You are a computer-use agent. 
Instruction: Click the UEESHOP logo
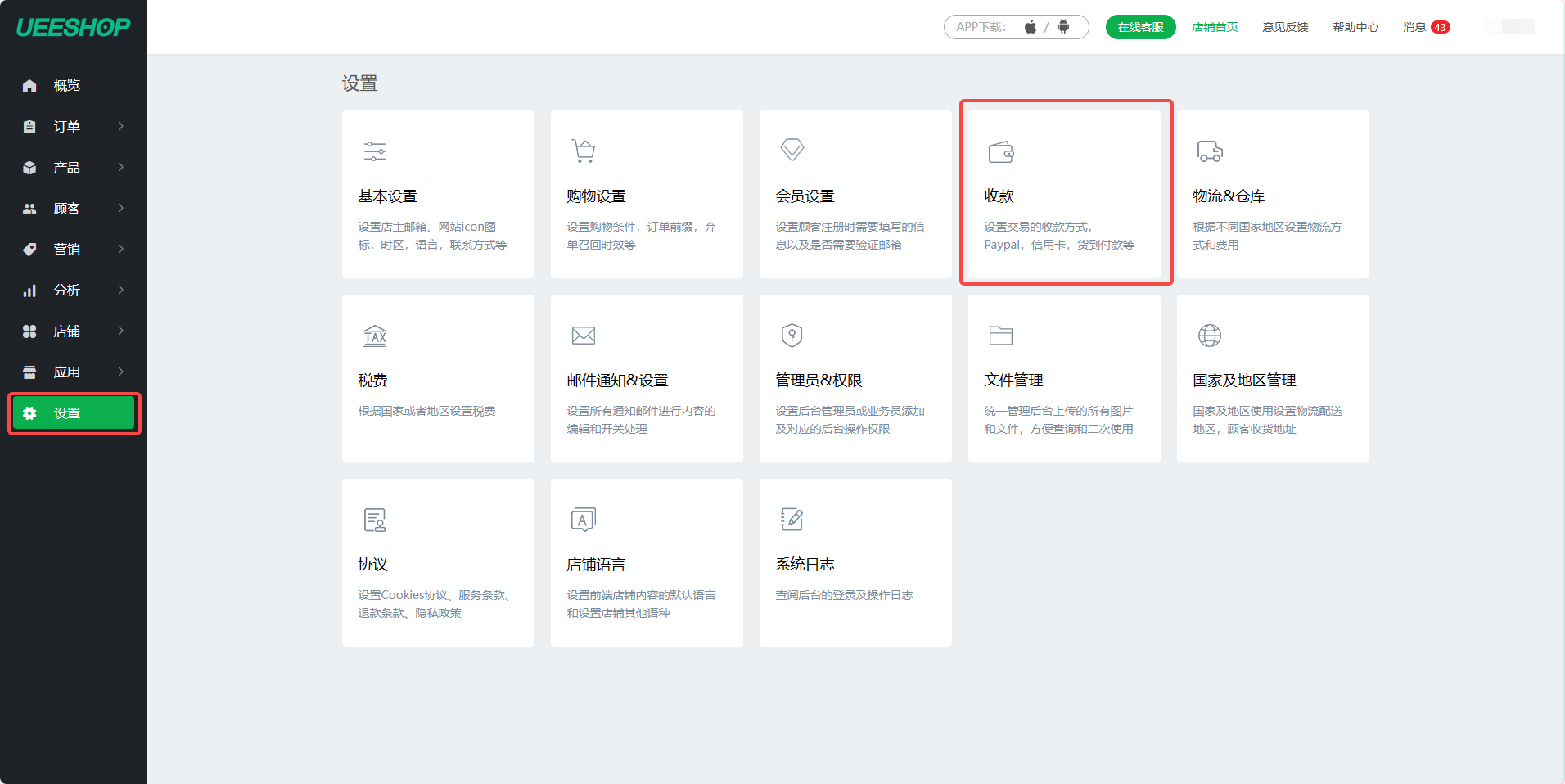[x=74, y=27]
